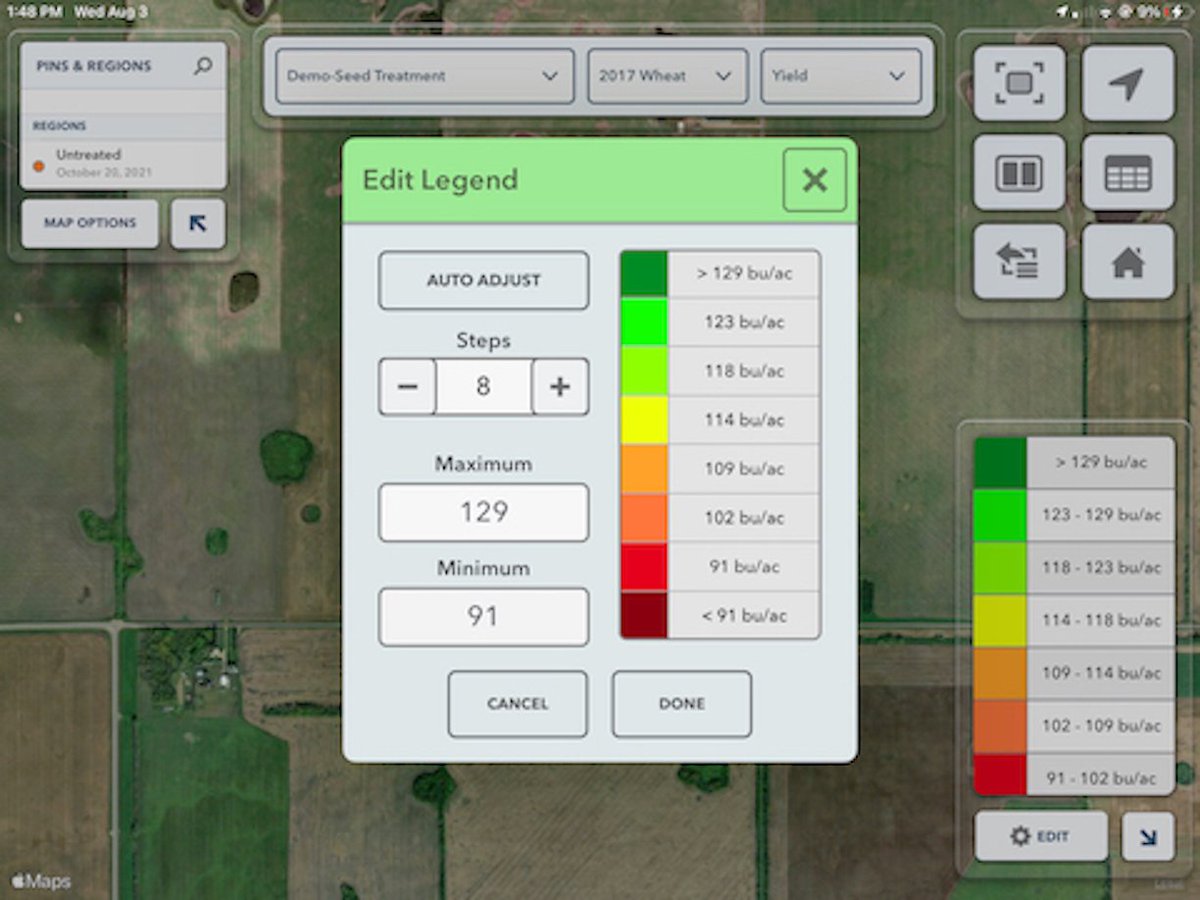
Task: Tap the Steps value field showing 8
Action: (483, 387)
